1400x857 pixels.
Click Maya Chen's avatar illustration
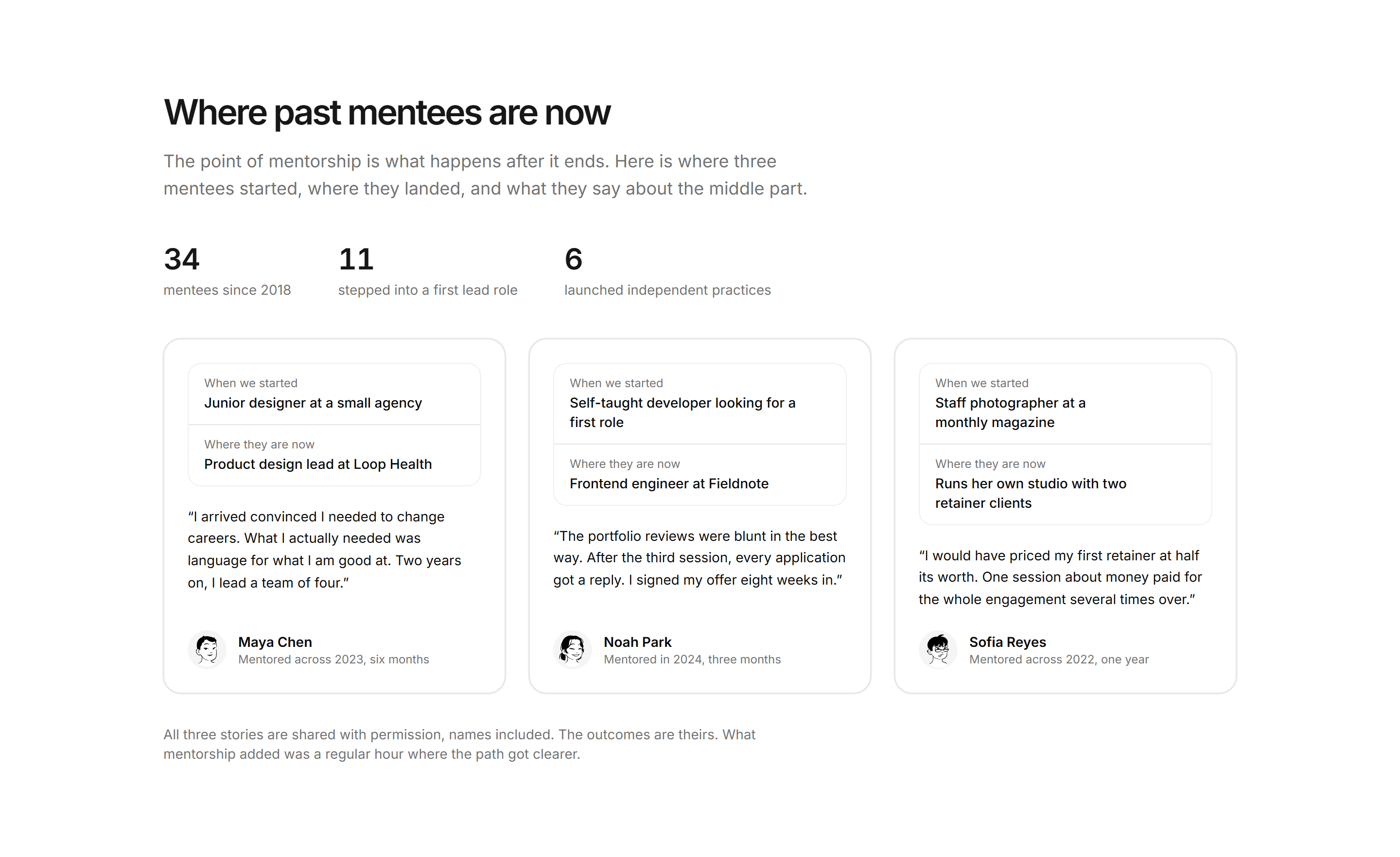207,649
